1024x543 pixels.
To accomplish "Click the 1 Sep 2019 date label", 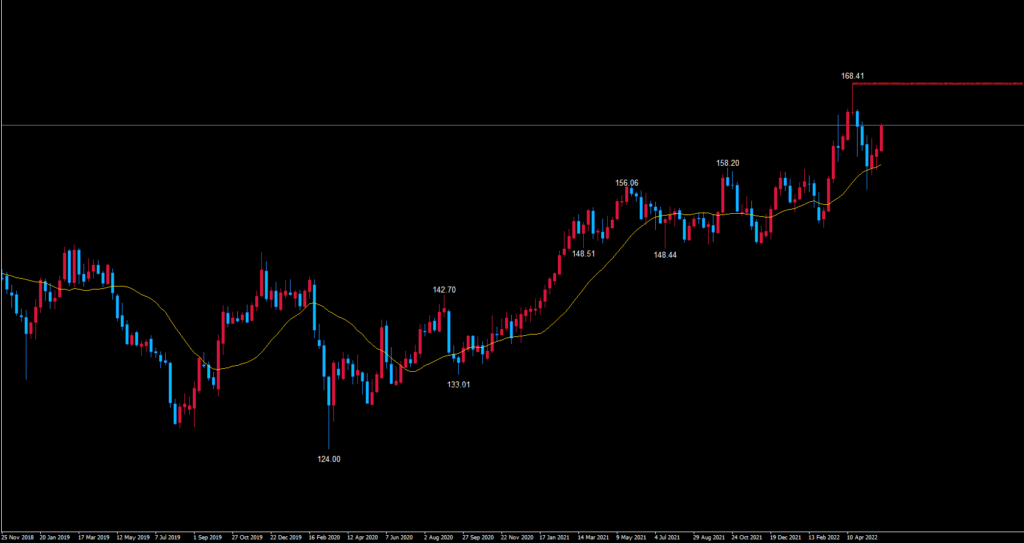I will tap(210, 535).
